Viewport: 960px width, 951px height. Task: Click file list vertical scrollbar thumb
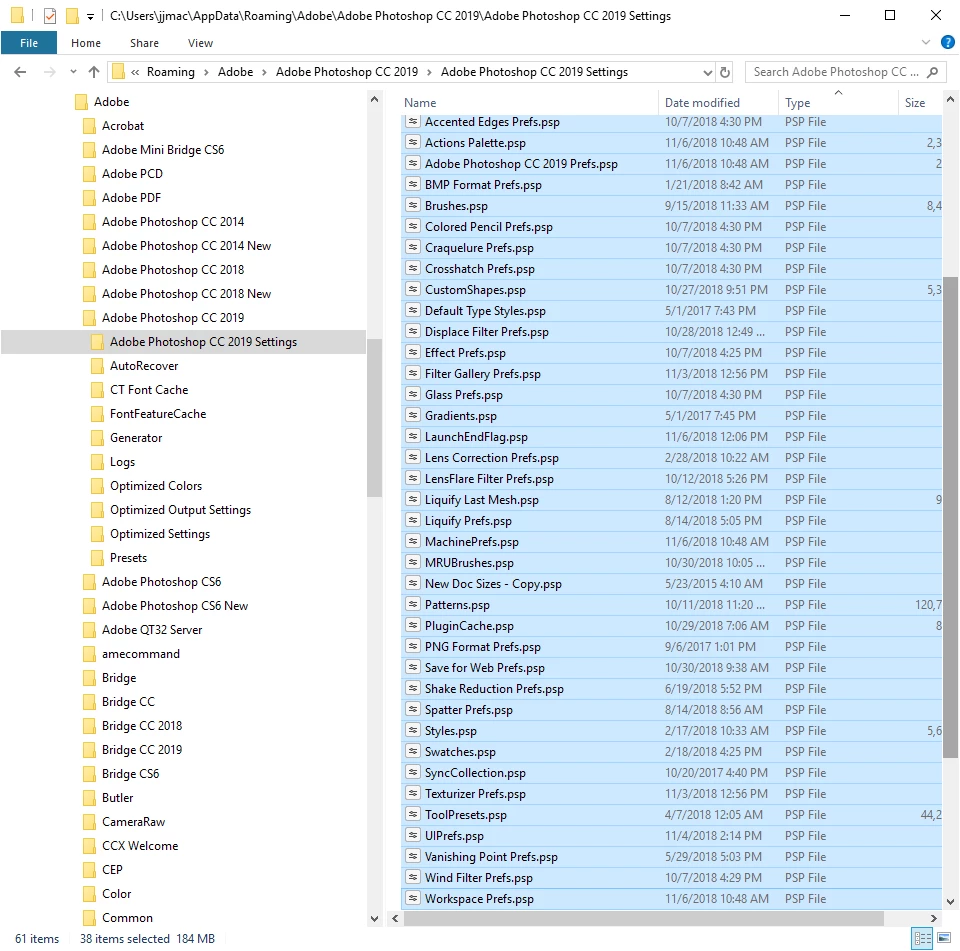(950, 517)
